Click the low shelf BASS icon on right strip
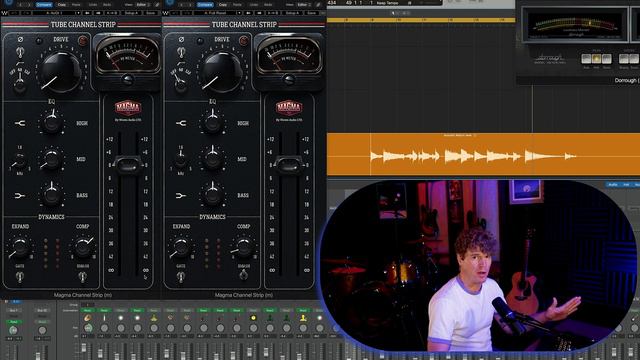Screen dimensions: 640x360 coord(181,196)
